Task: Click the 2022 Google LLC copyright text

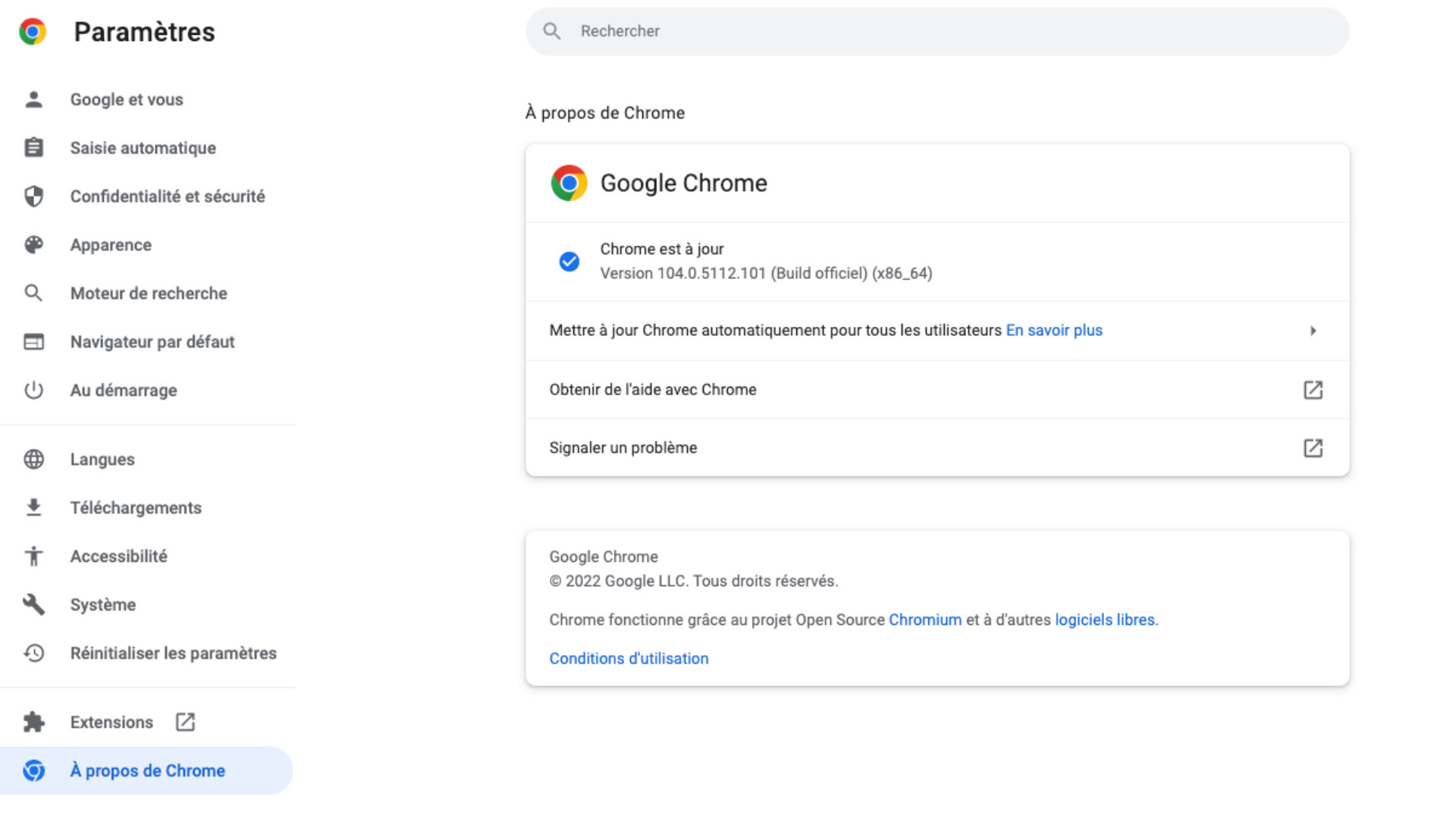Action: (694, 581)
